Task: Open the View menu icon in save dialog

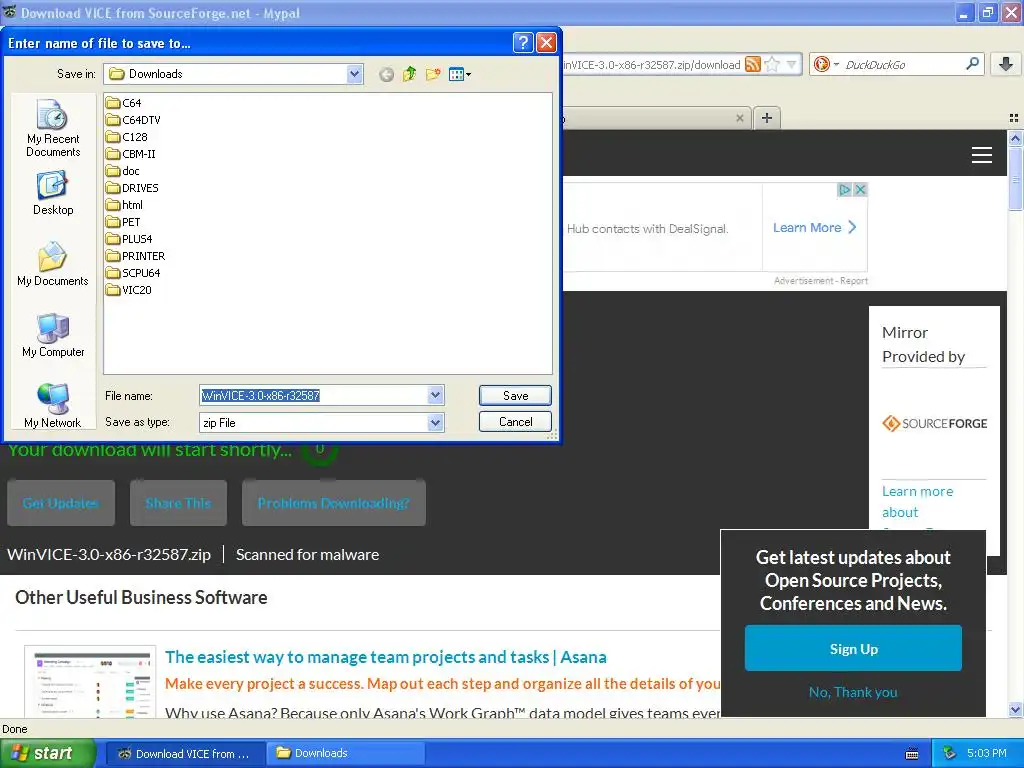Action: 460,74
